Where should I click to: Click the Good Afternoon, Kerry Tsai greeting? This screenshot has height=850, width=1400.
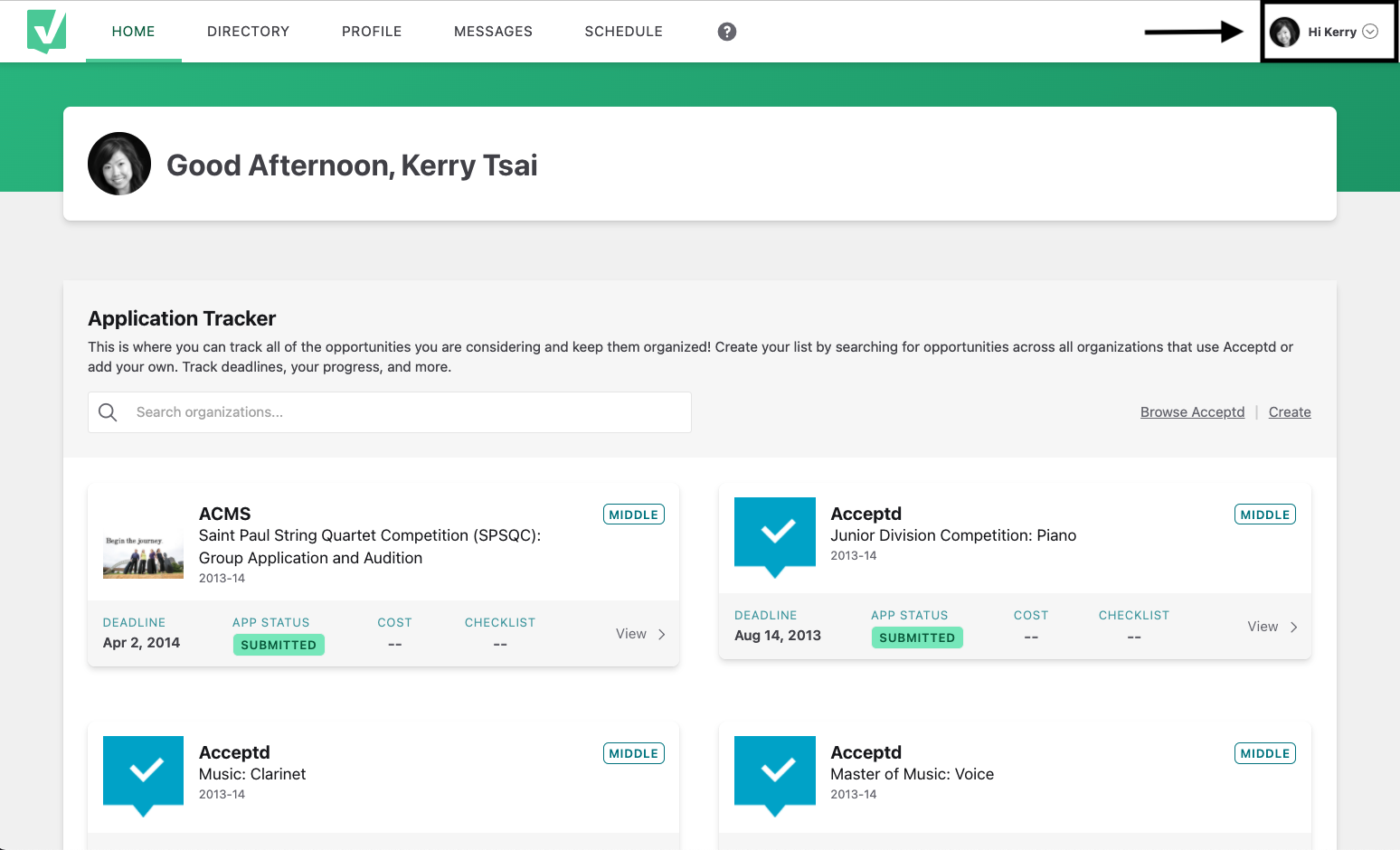(352, 165)
